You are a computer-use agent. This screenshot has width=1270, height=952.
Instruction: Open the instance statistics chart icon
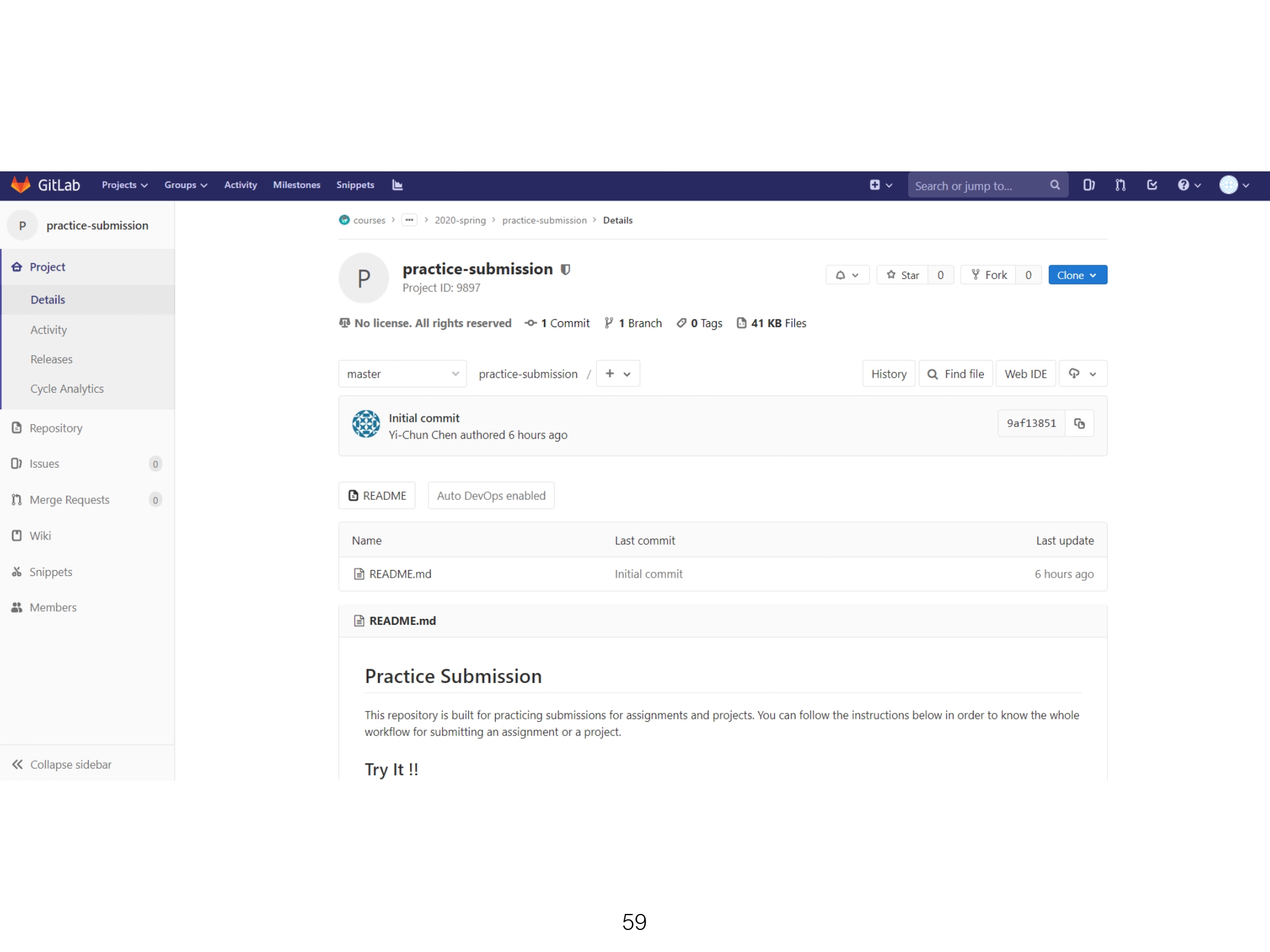pyautogui.click(x=398, y=185)
